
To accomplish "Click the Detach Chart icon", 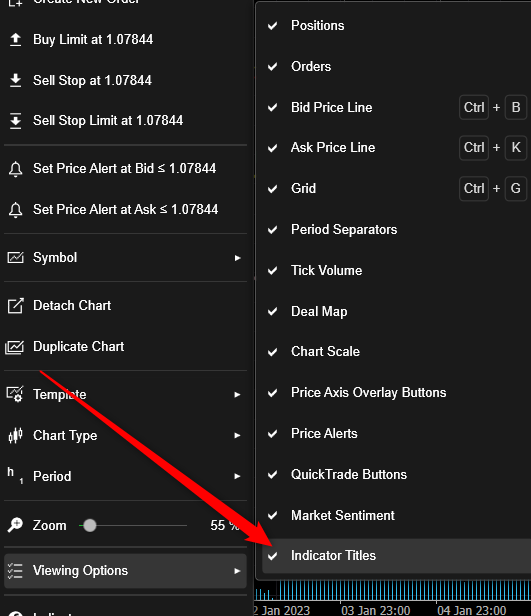I will click(15, 306).
